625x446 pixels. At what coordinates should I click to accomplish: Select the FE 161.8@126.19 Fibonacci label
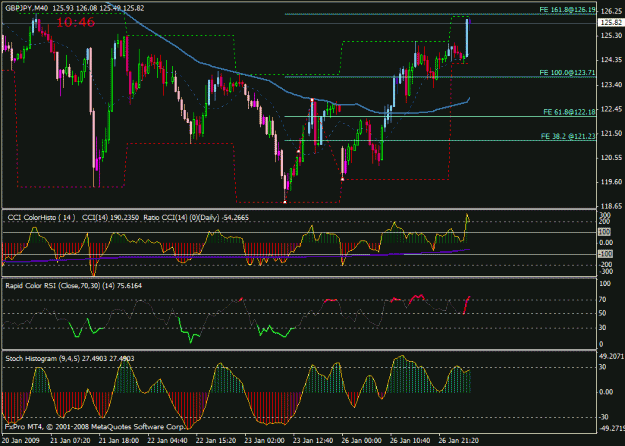(x=567, y=10)
